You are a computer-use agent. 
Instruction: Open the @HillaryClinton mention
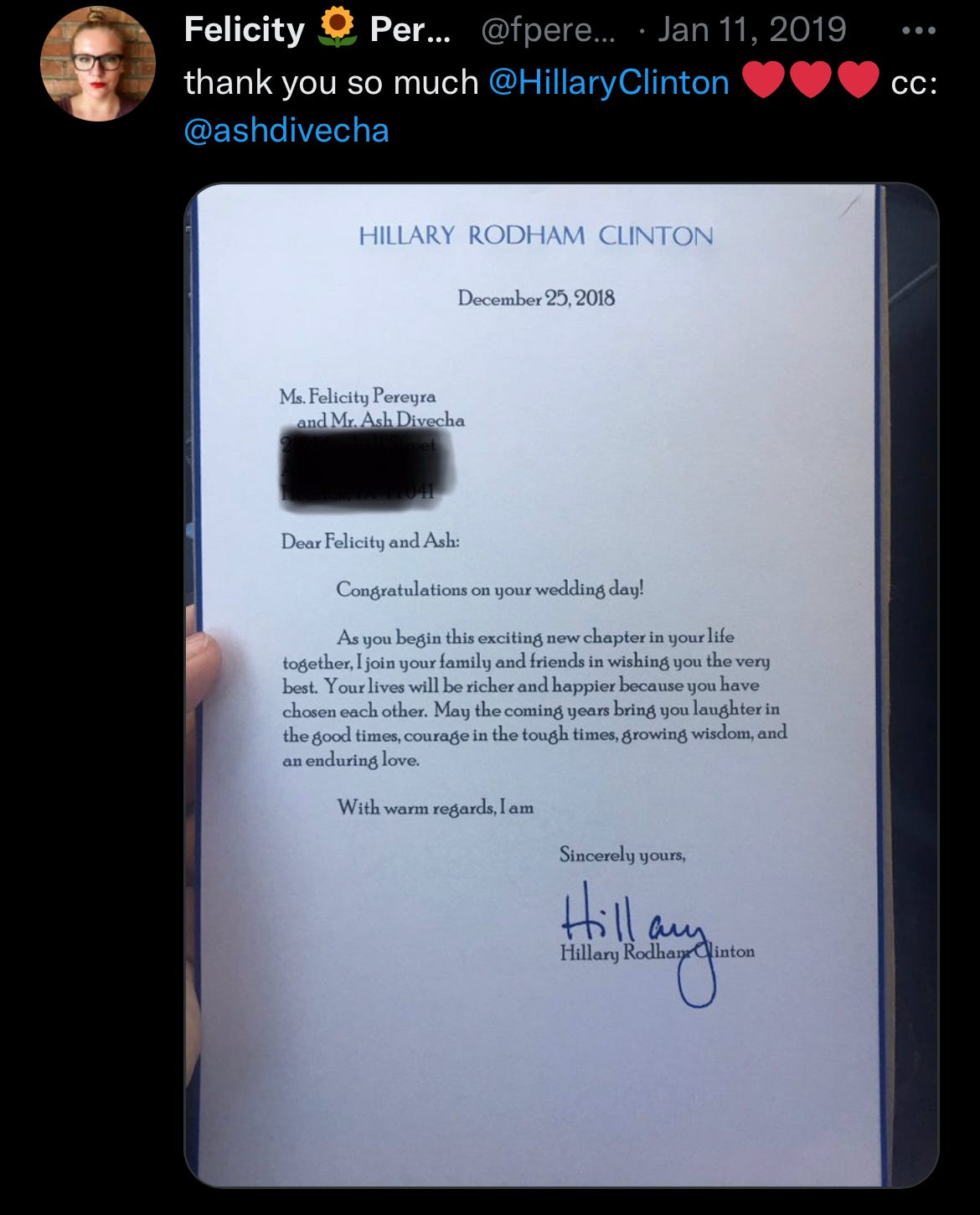tap(608, 82)
